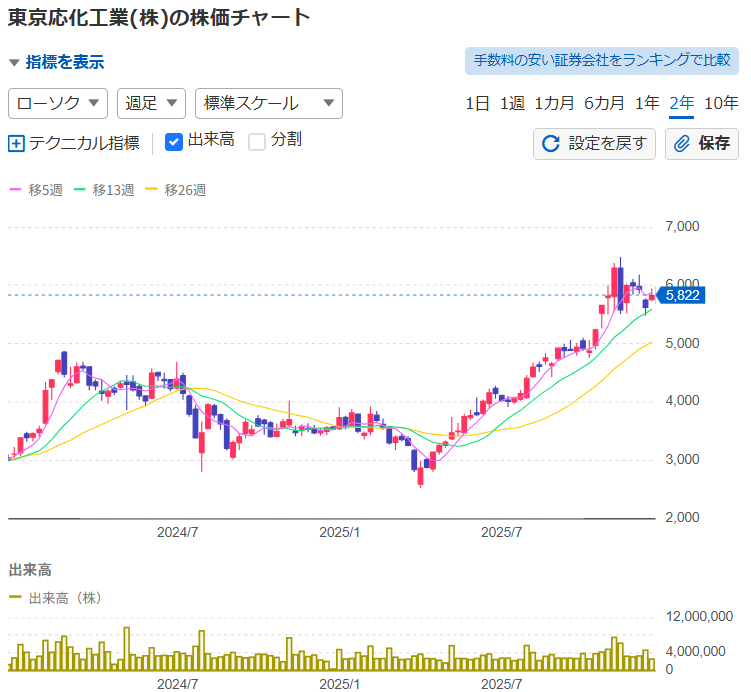The height and width of the screenshot is (692, 751).
Task: Select the 1日 time range
Action: 477,103
